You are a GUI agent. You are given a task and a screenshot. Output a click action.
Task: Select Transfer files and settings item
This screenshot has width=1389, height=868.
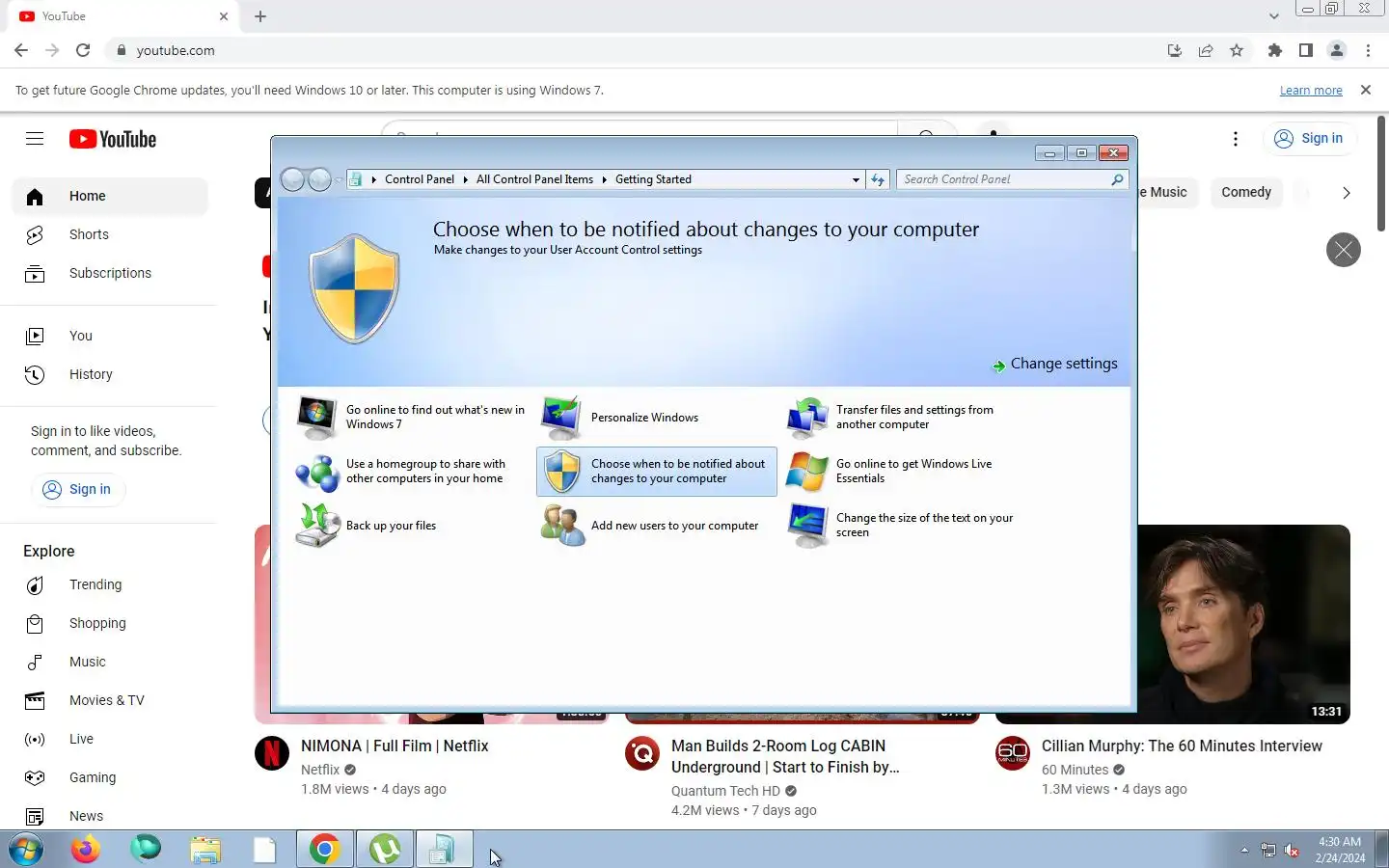tap(901, 417)
